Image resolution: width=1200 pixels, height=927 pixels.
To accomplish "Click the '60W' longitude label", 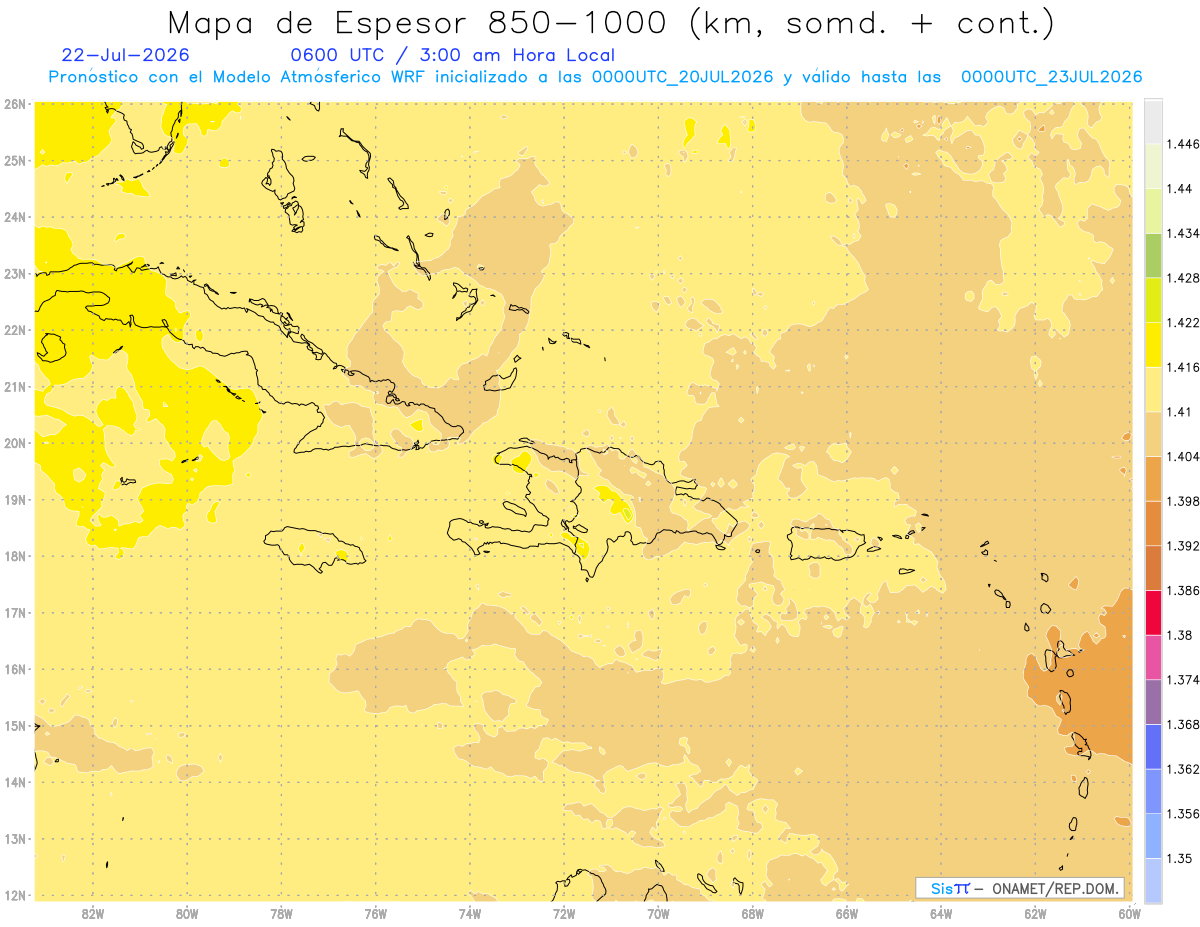I will [1129, 913].
